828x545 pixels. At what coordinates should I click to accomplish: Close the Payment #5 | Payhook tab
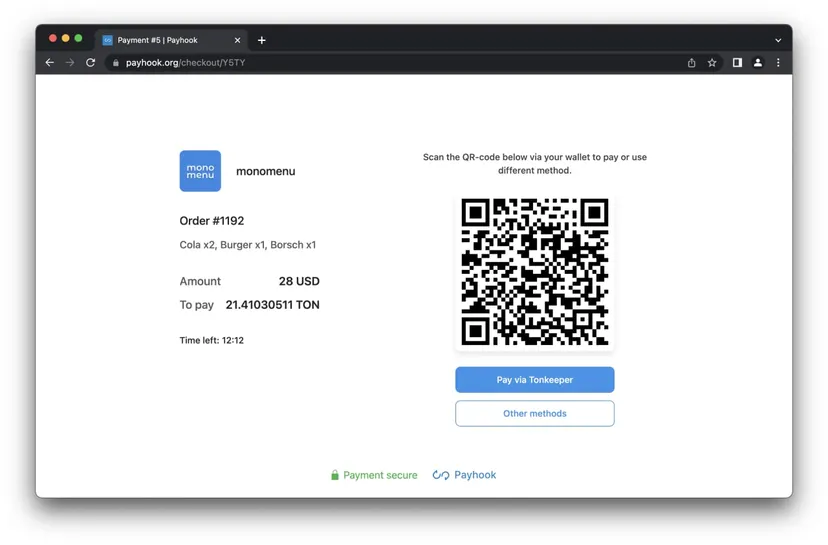pos(237,40)
